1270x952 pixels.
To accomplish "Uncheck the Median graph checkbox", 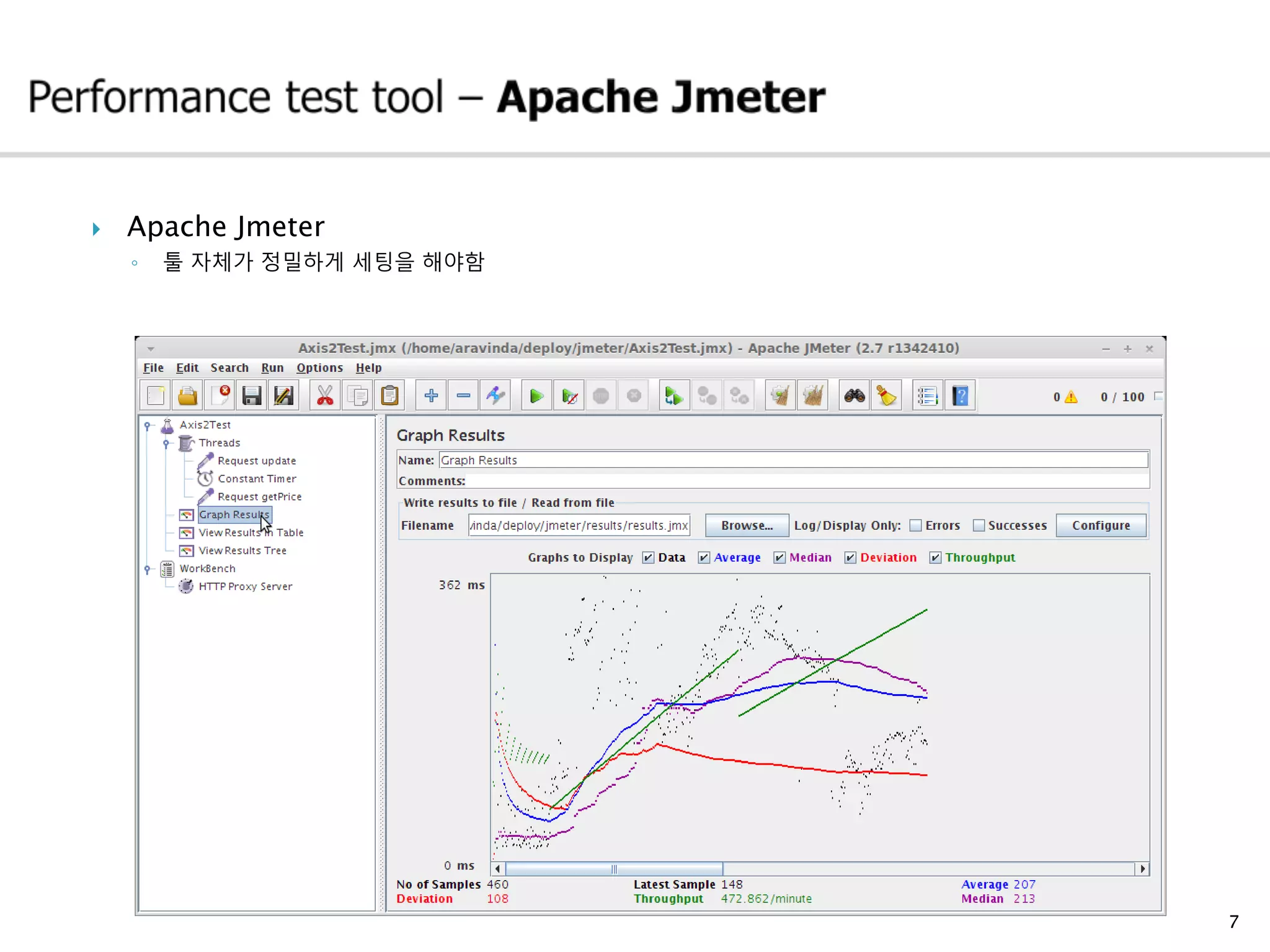I will tap(779, 558).
